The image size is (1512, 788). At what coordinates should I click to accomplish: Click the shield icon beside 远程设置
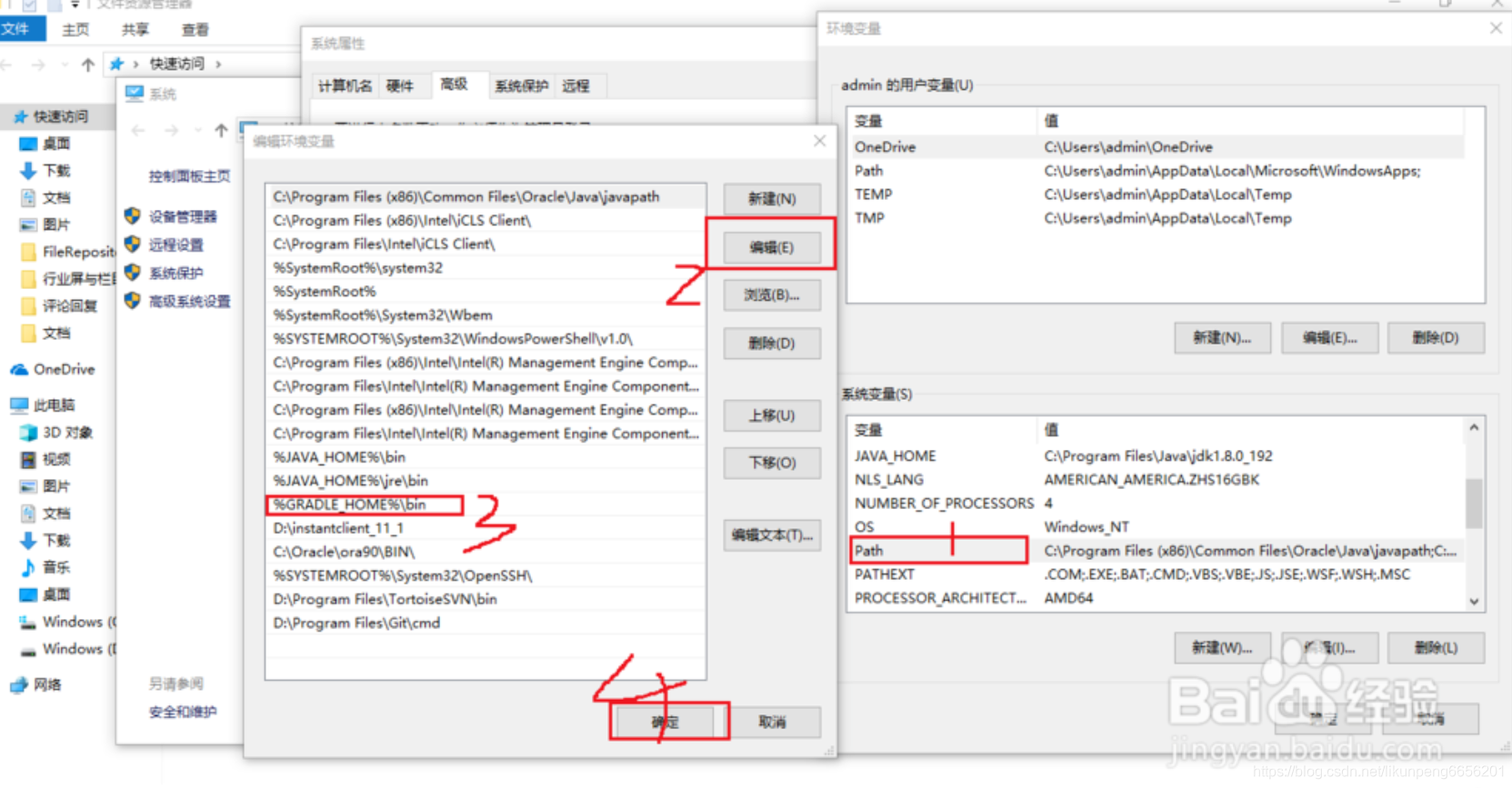[133, 244]
